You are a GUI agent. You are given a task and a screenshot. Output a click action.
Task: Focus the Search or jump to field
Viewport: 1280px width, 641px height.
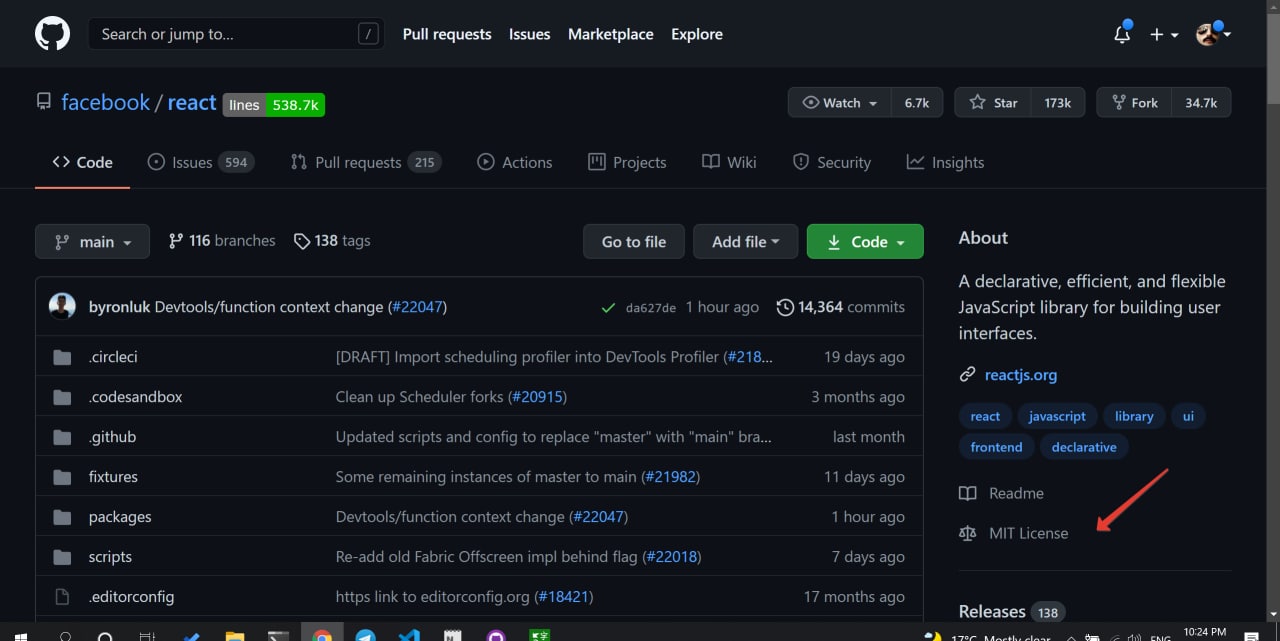(x=236, y=34)
